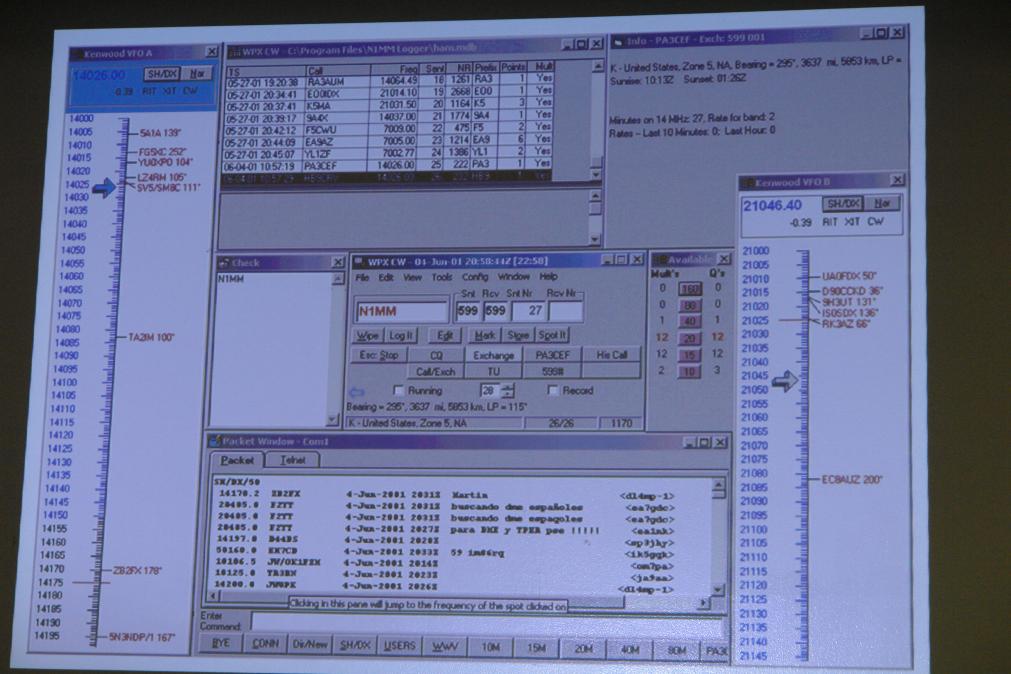The height and width of the screenshot is (674, 1011).
Task: Click the 599# message button
Action: pos(553,371)
